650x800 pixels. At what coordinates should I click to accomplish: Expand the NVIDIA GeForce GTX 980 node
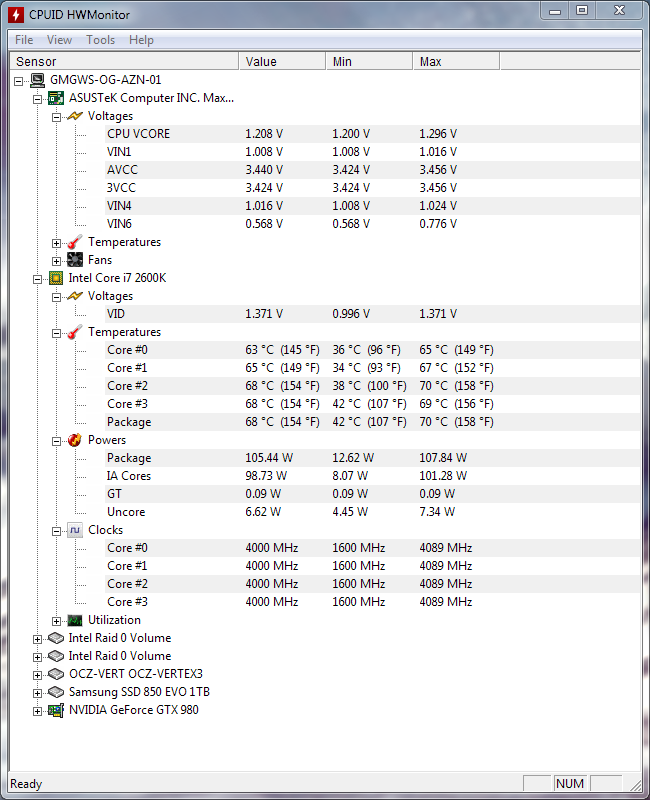[x=37, y=711]
